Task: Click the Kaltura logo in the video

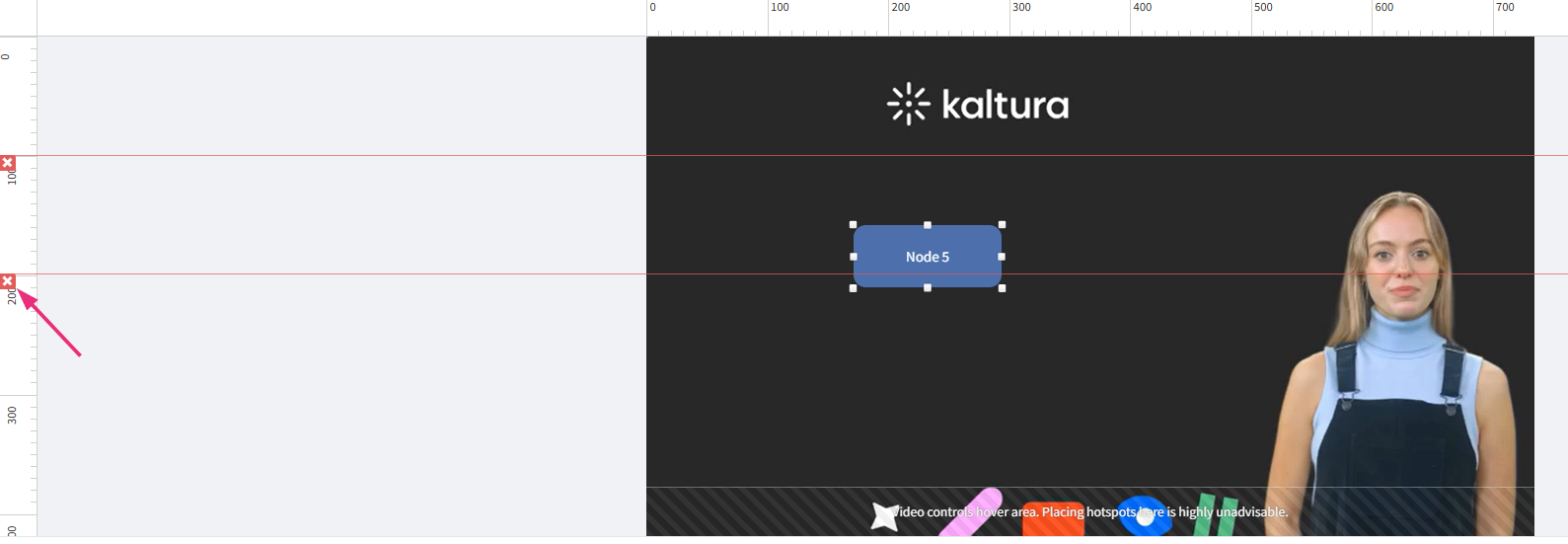Action: [978, 104]
